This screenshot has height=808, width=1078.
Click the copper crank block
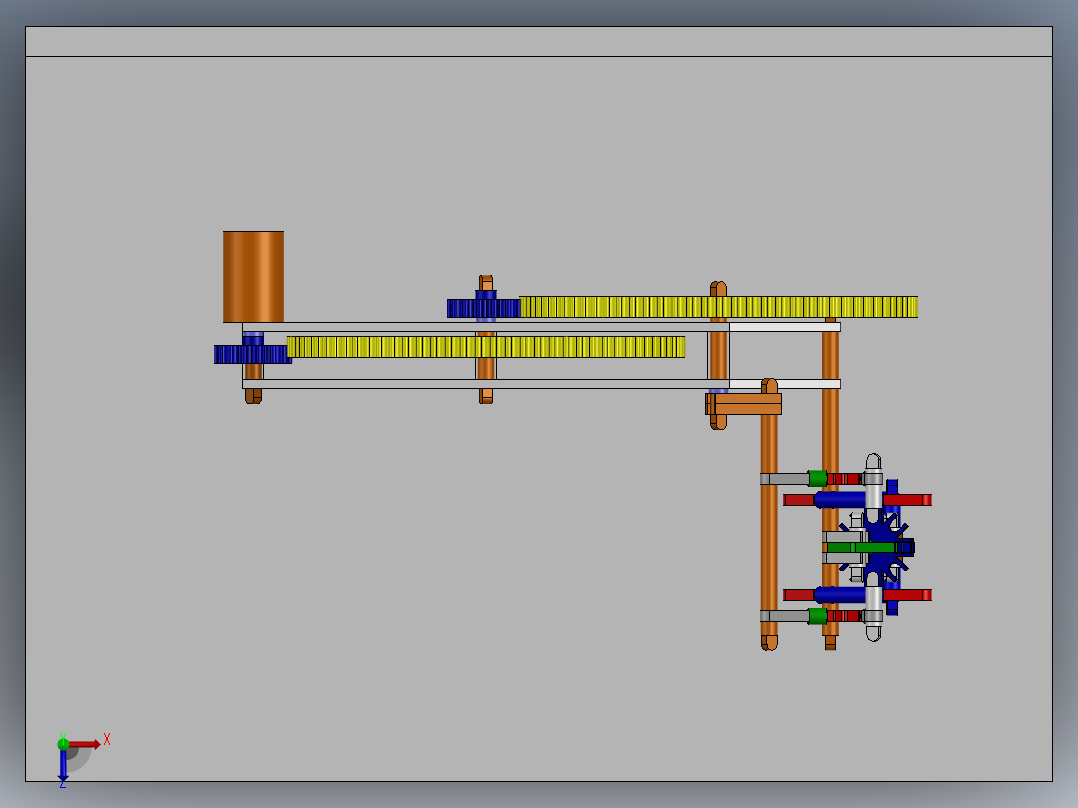tap(744, 404)
